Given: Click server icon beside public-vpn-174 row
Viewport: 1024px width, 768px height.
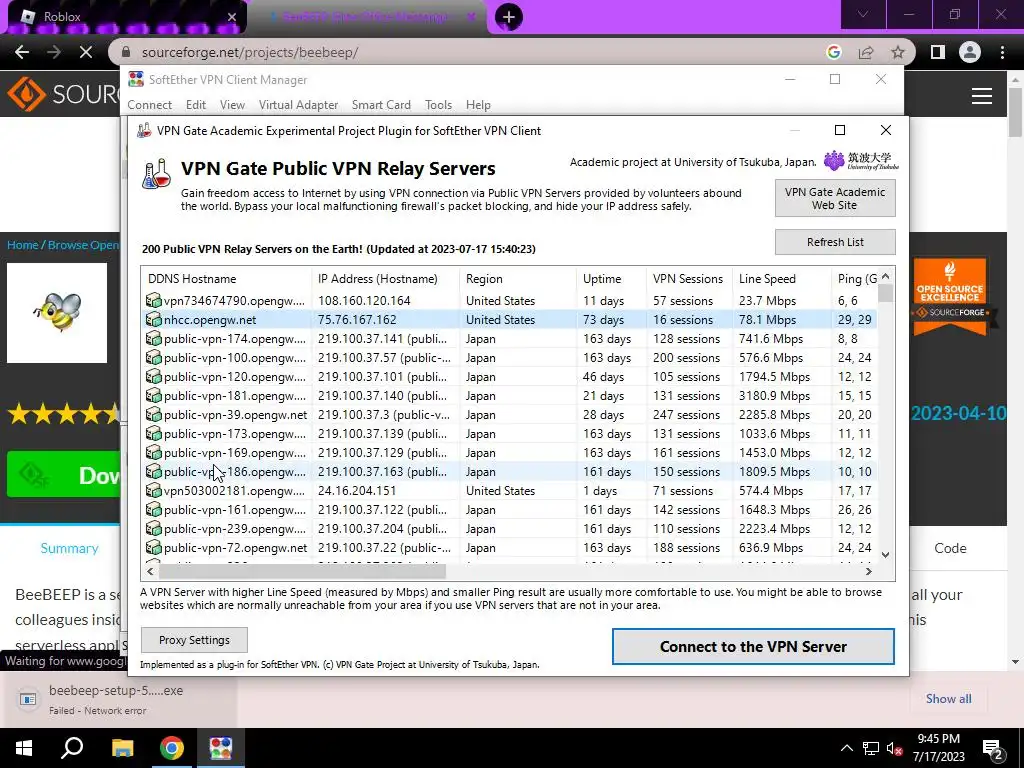Looking at the screenshot, I should [153, 338].
